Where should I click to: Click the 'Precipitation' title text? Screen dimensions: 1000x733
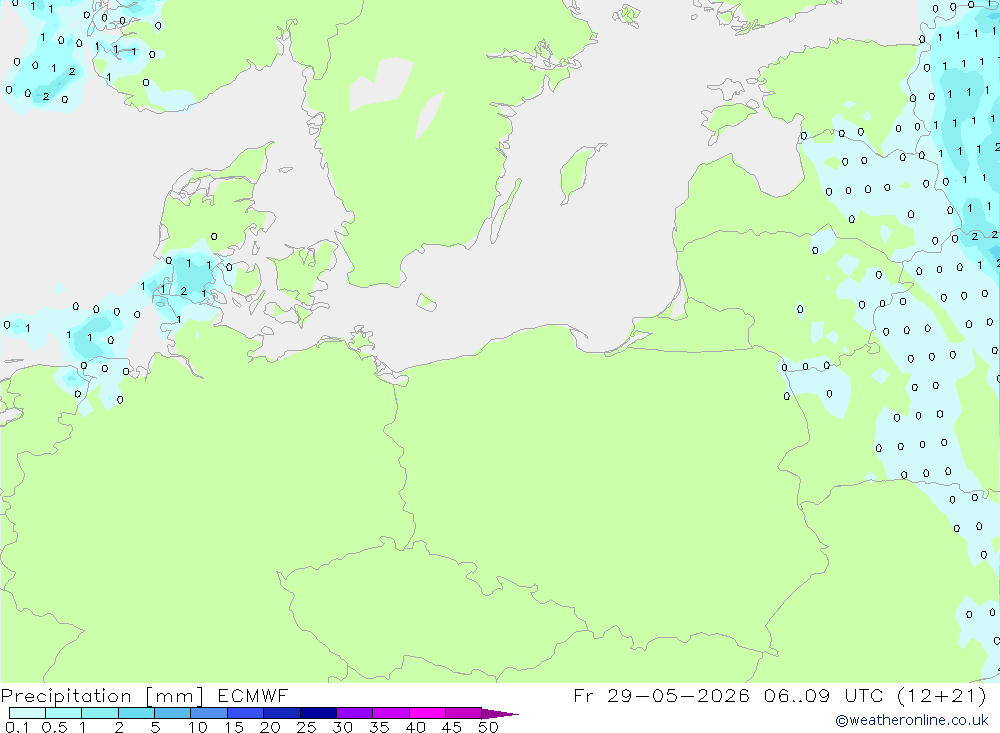click(x=66, y=696)
